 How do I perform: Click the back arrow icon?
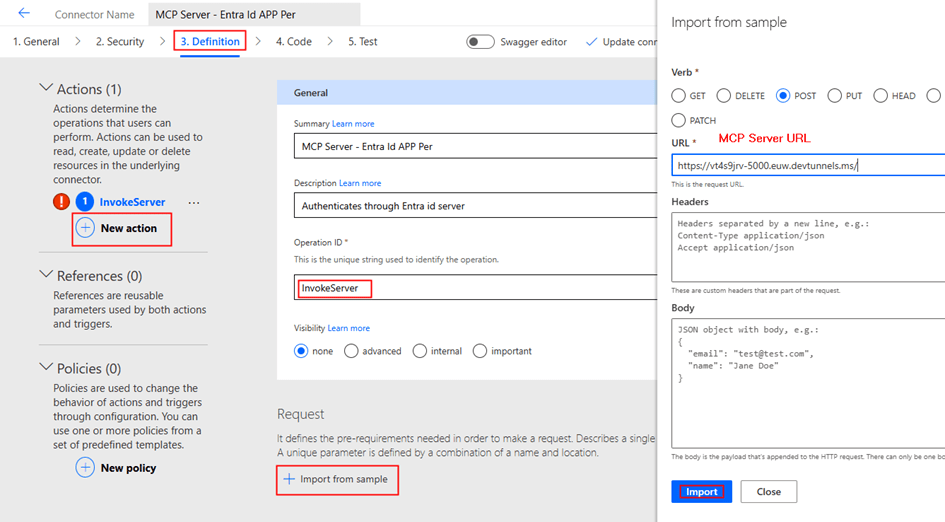[x=24, y=14]
